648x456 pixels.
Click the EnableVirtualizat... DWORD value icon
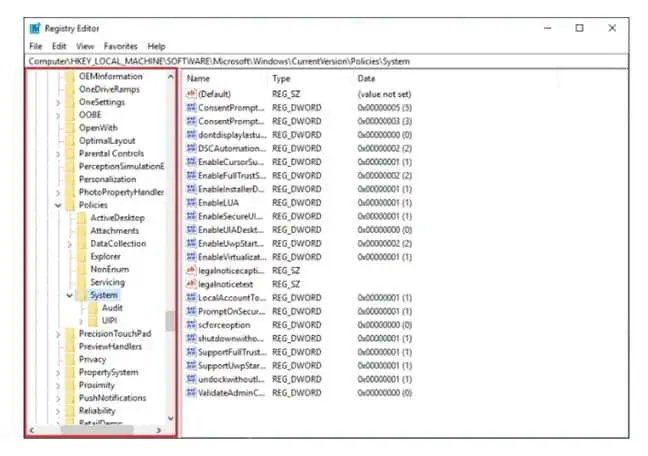(x=191, y=257)
